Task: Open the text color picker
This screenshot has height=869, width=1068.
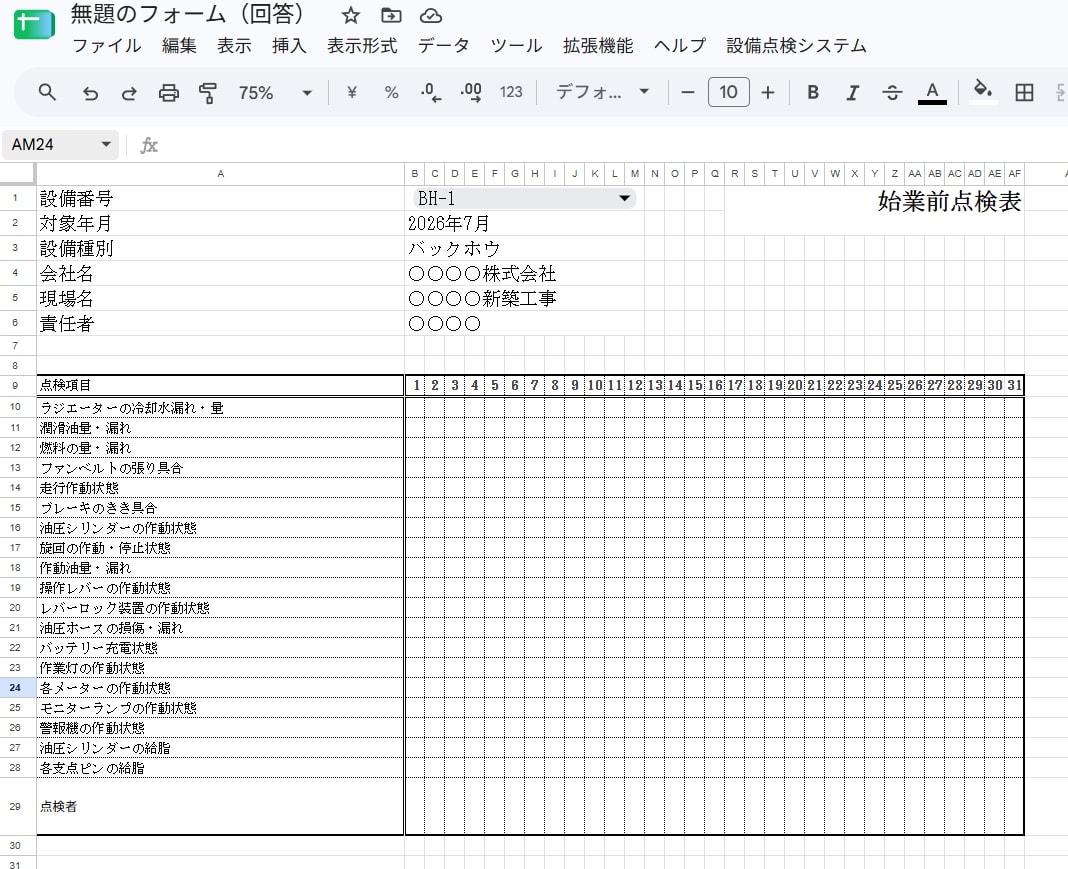Action: pos(932,92)
